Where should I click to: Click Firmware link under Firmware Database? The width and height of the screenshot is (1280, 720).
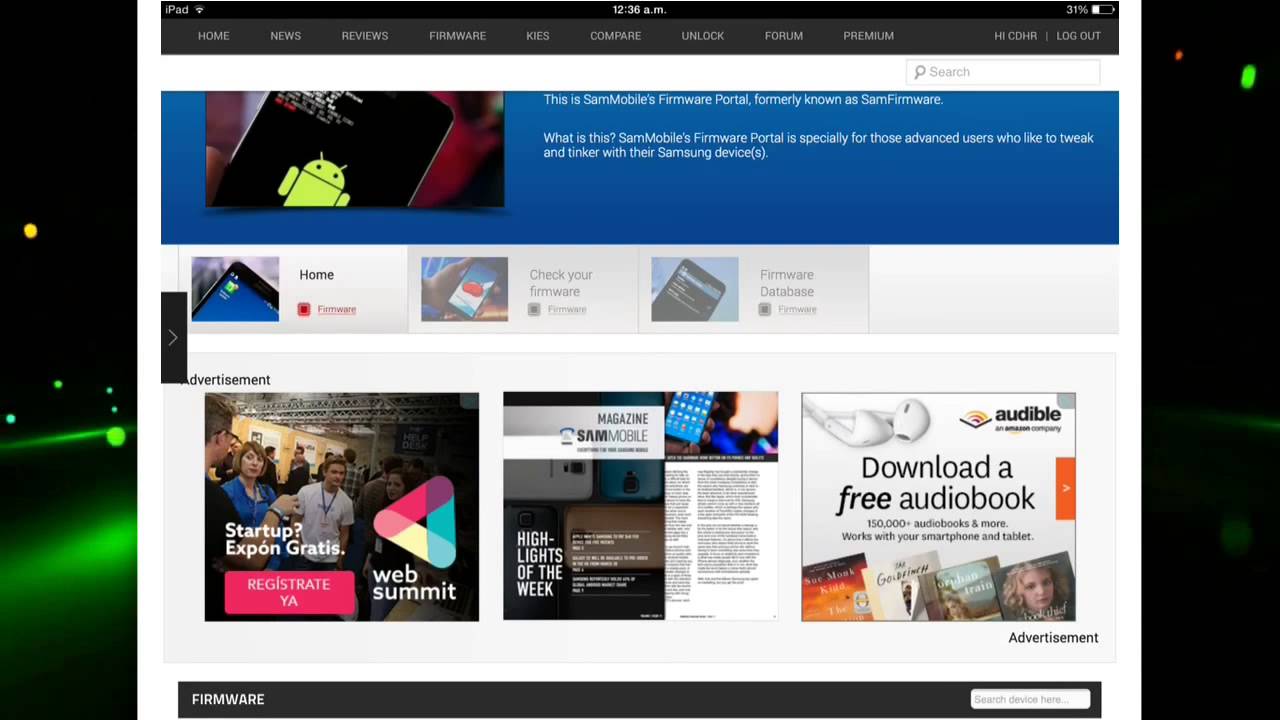797,310
